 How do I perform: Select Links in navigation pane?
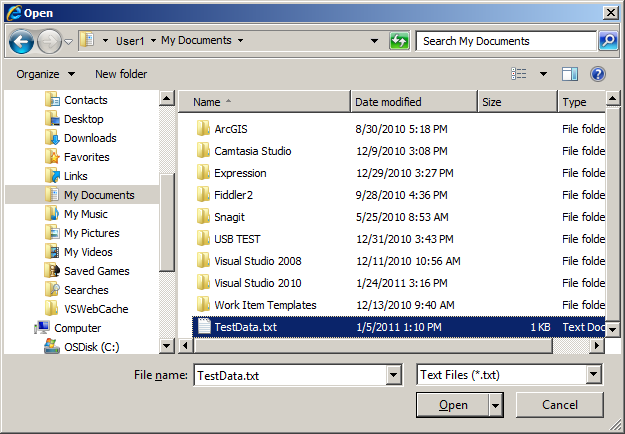point(66,176)
